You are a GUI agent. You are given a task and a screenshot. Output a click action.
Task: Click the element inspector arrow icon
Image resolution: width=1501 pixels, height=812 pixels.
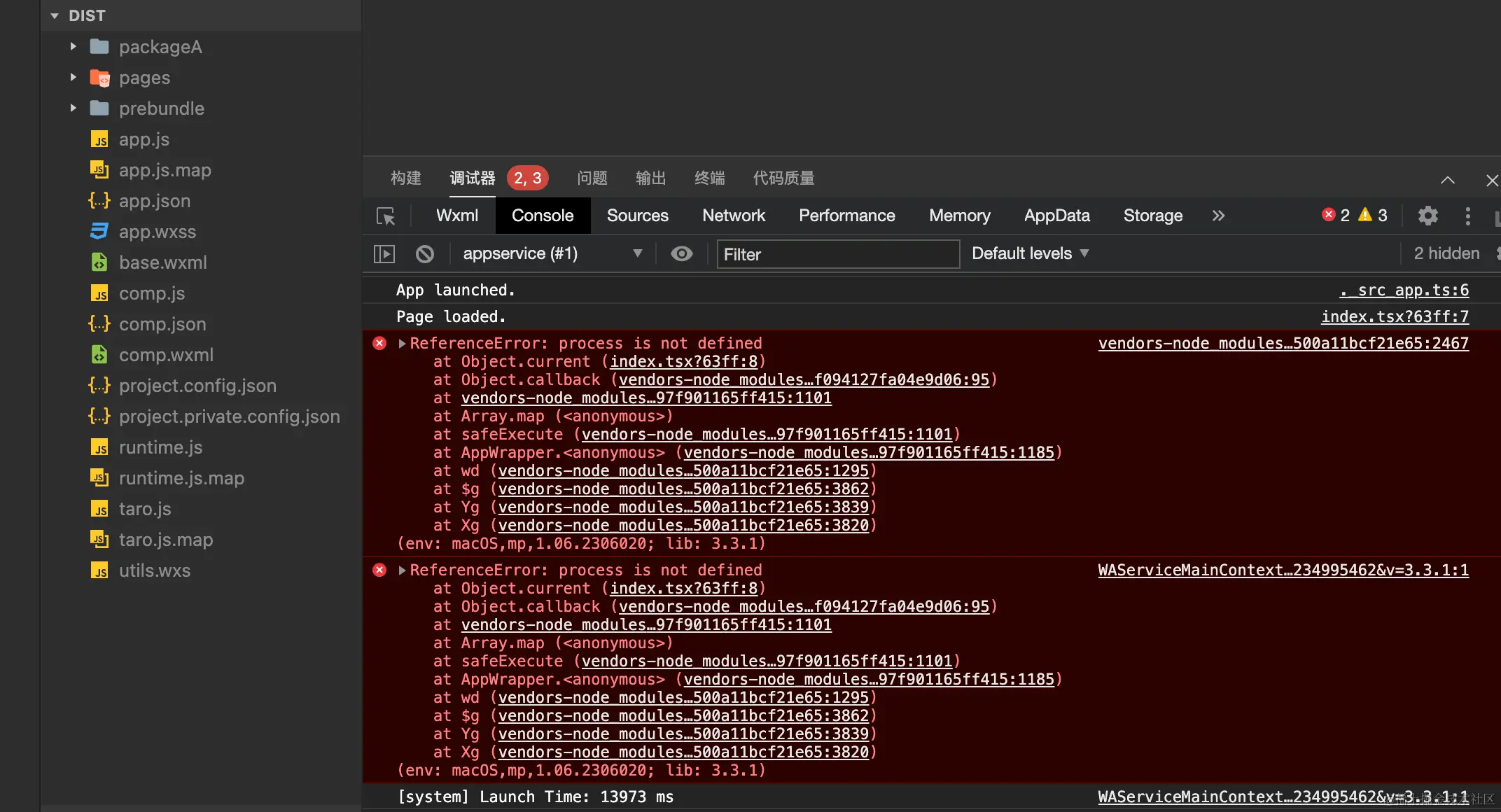(x=386, y=216)
